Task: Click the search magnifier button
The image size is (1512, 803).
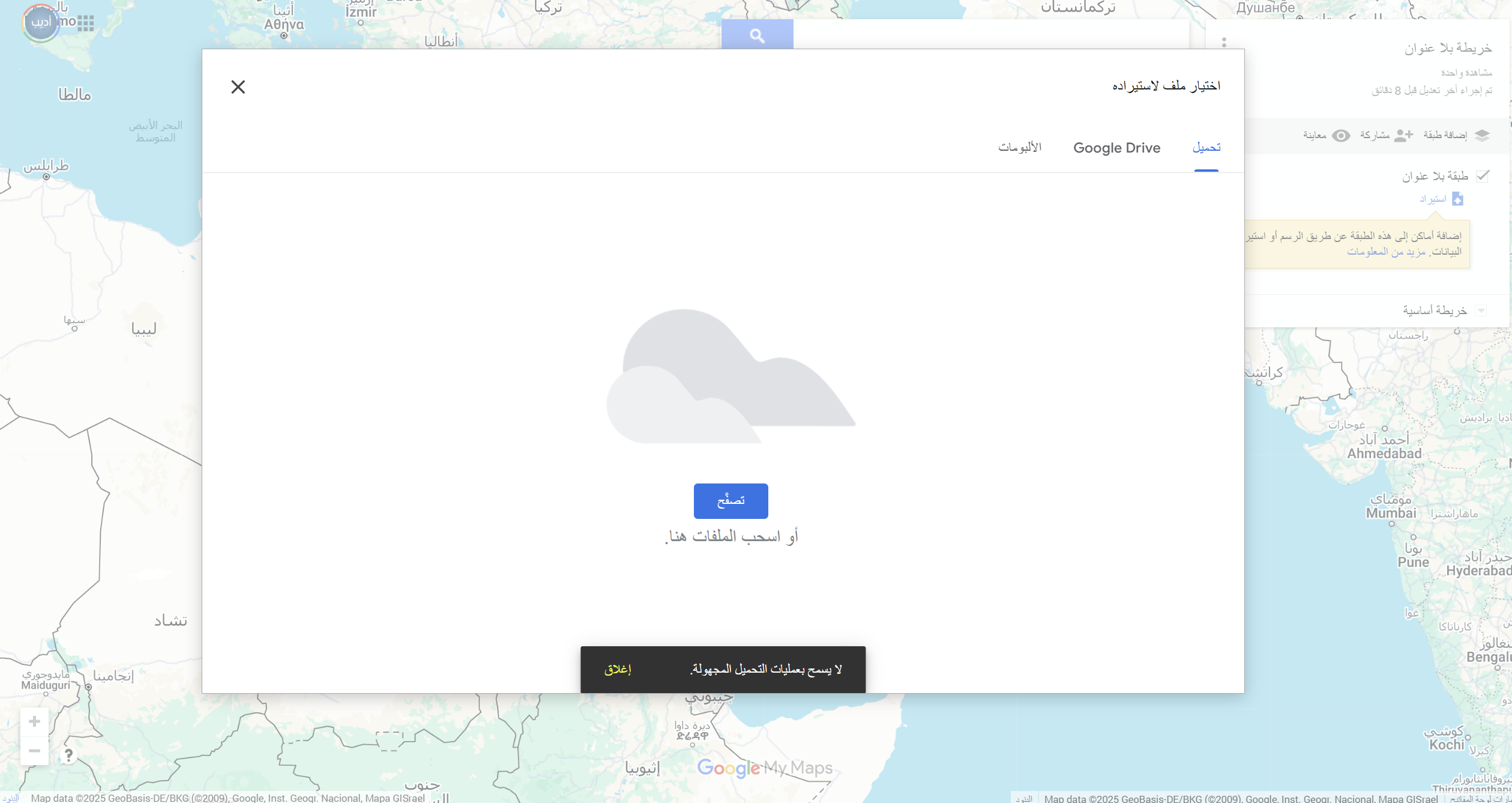Action: (757, 35)
